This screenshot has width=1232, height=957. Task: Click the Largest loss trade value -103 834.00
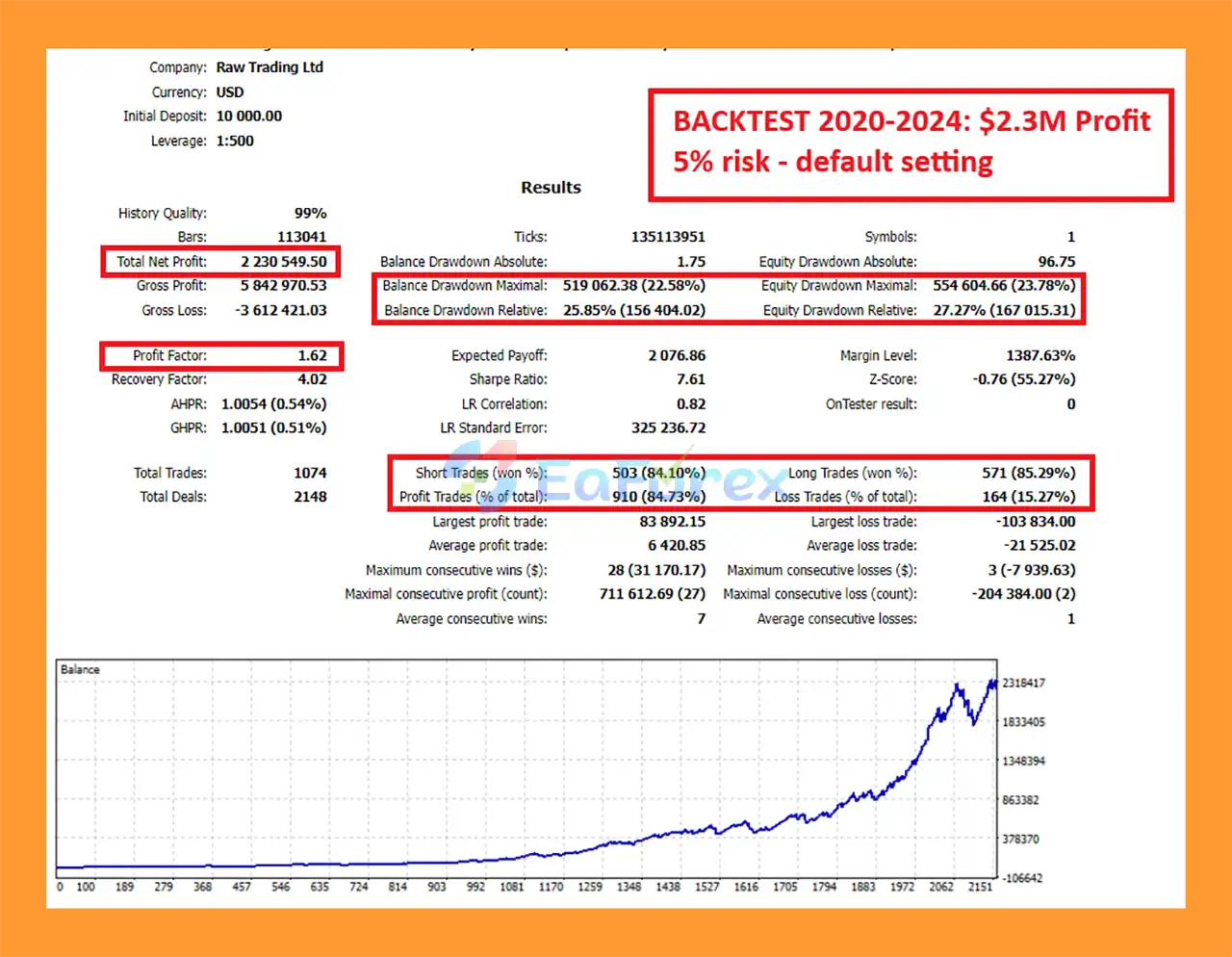point(1035,522)
